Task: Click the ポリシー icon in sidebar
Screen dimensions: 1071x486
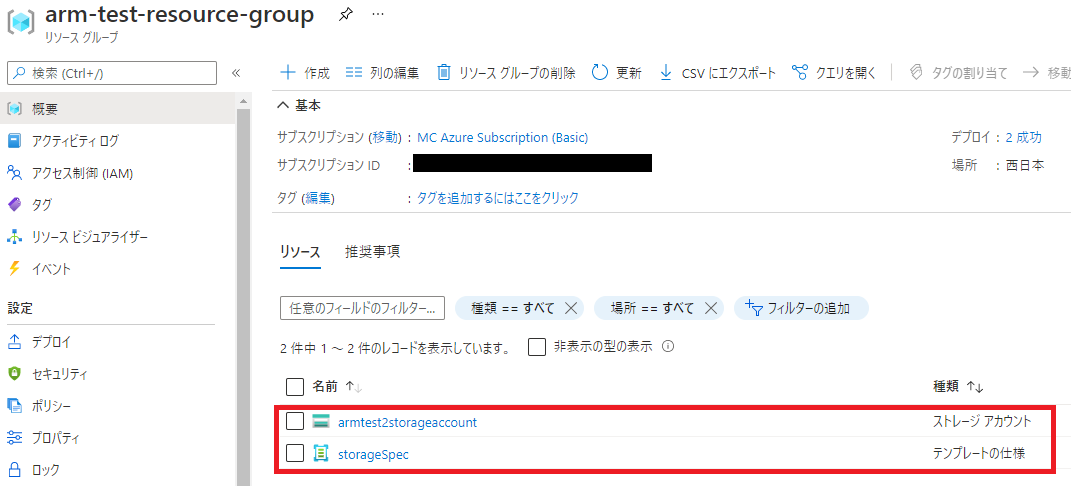Action: tap(15, 405)
